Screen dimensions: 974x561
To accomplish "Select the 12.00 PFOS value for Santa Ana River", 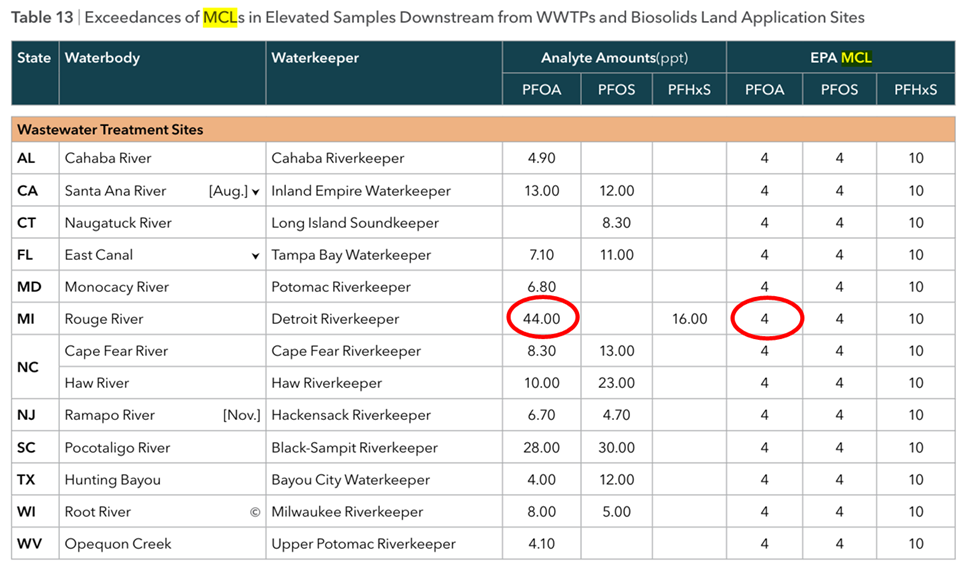I will click(x=616, y=190).
